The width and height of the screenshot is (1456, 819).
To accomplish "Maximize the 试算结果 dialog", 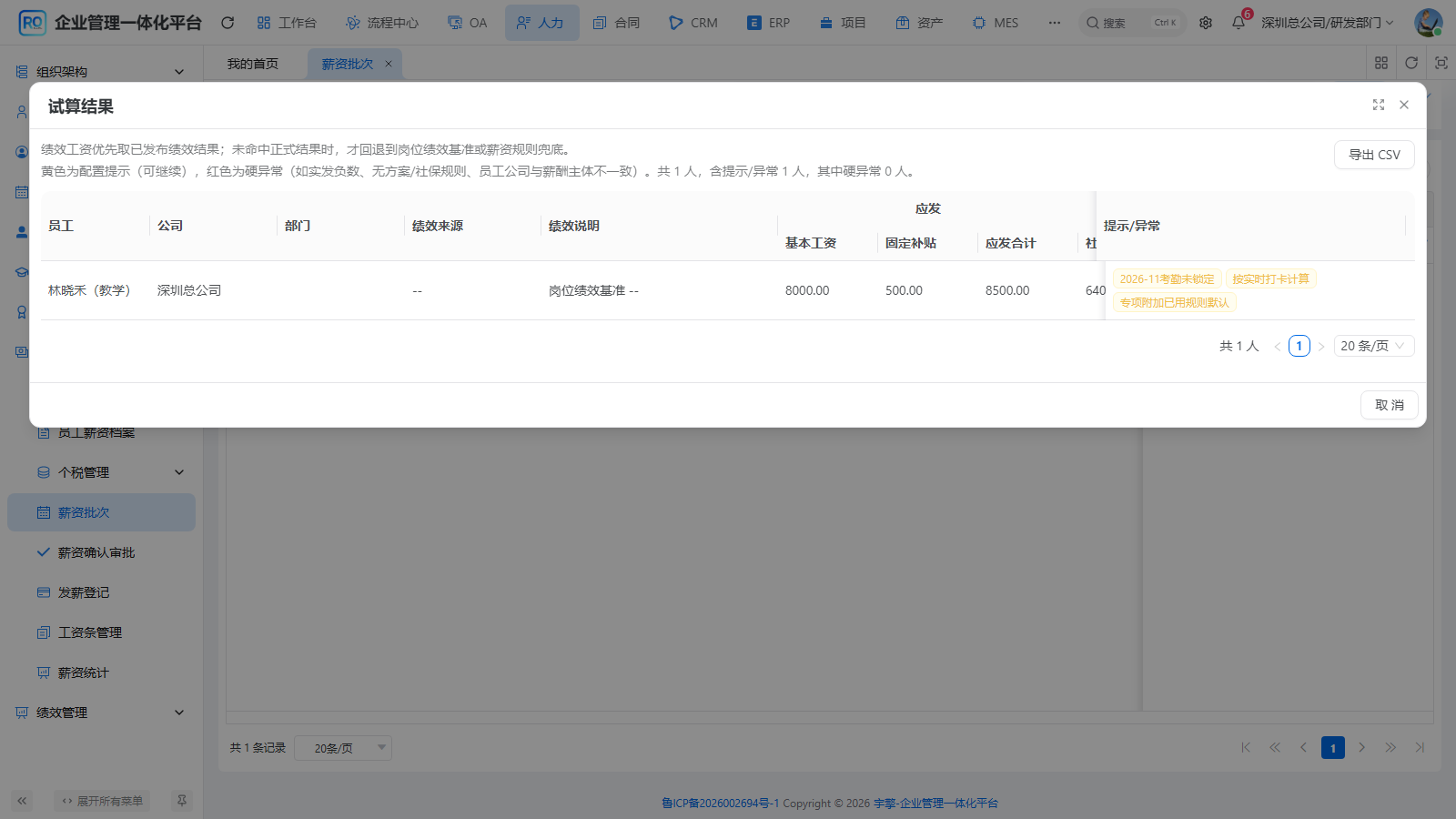I will point(1379,106).
